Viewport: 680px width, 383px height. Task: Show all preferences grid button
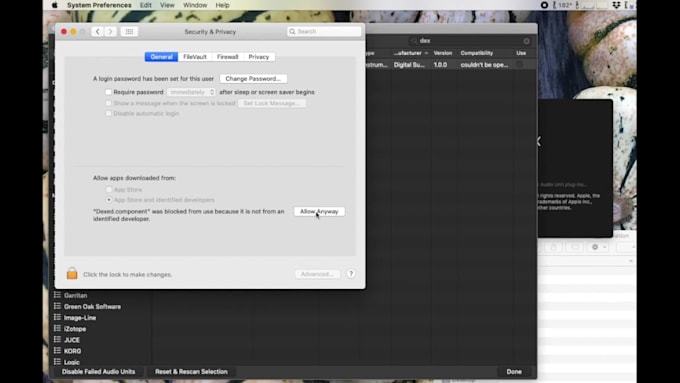tap(129, 32)
